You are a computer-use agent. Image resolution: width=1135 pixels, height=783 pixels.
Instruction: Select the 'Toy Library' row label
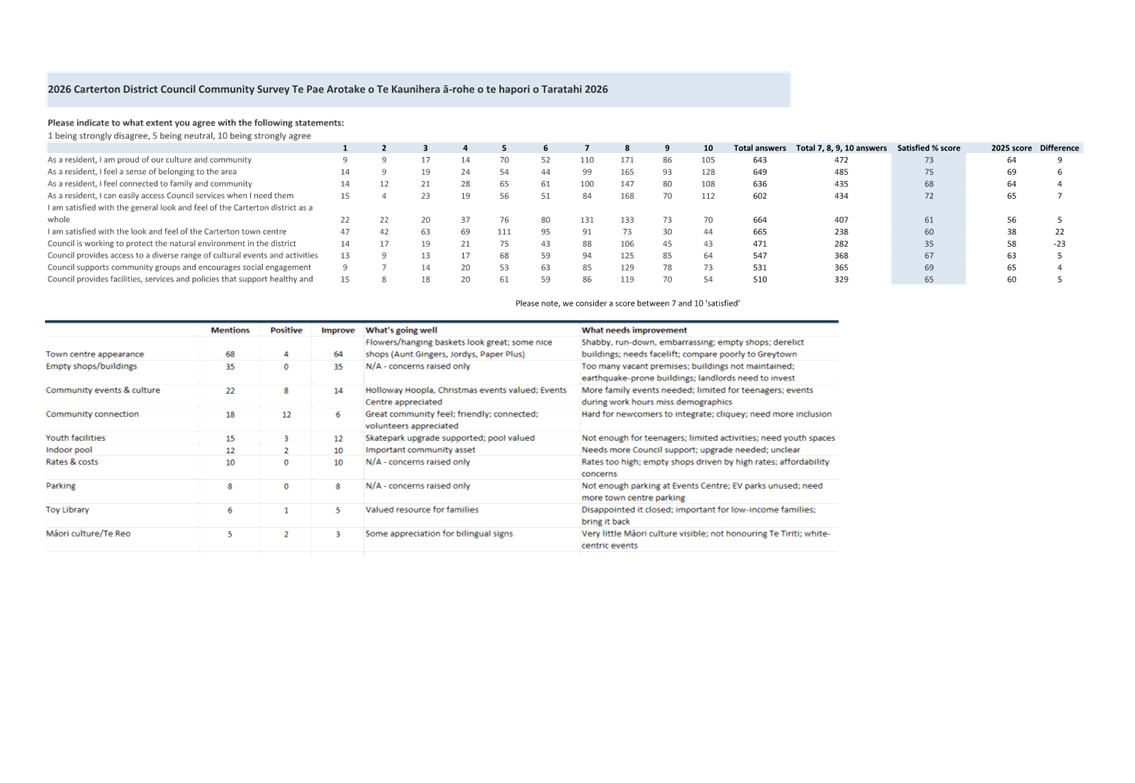click(67, 509)
